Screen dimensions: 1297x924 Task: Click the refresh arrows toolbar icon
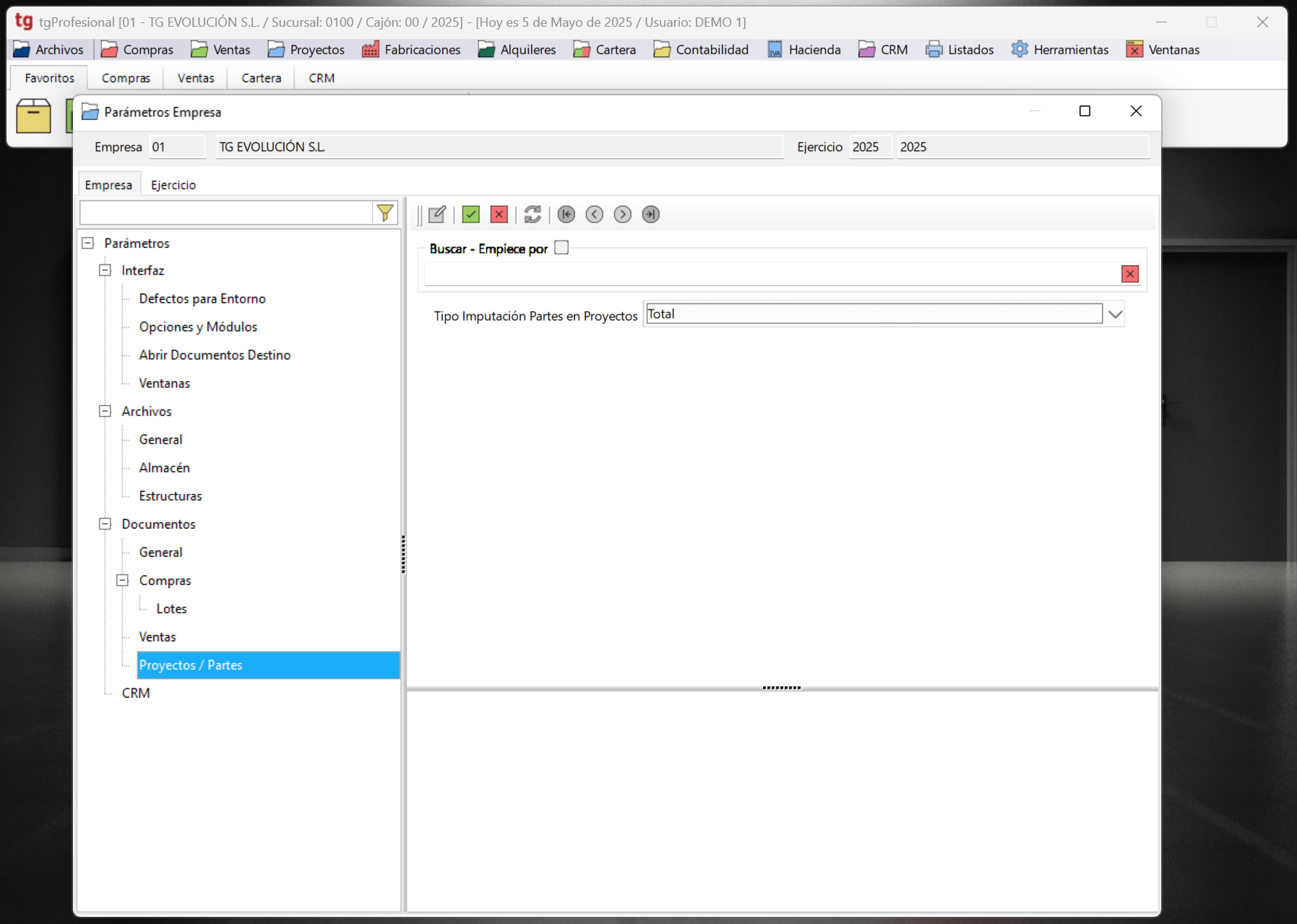[533, 215]
